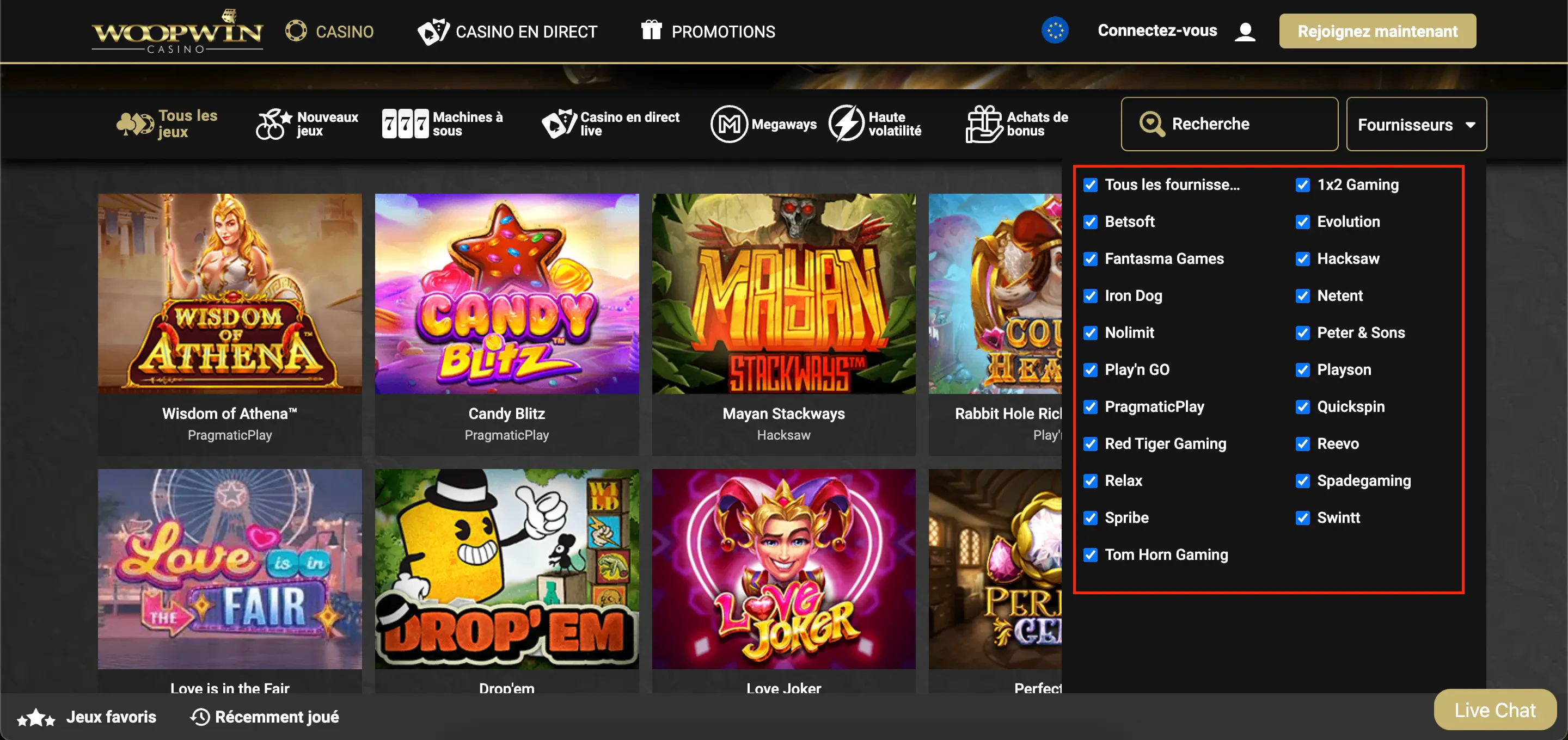
Task: Click the 777 slot machines icon
Action: coord(405,124)
